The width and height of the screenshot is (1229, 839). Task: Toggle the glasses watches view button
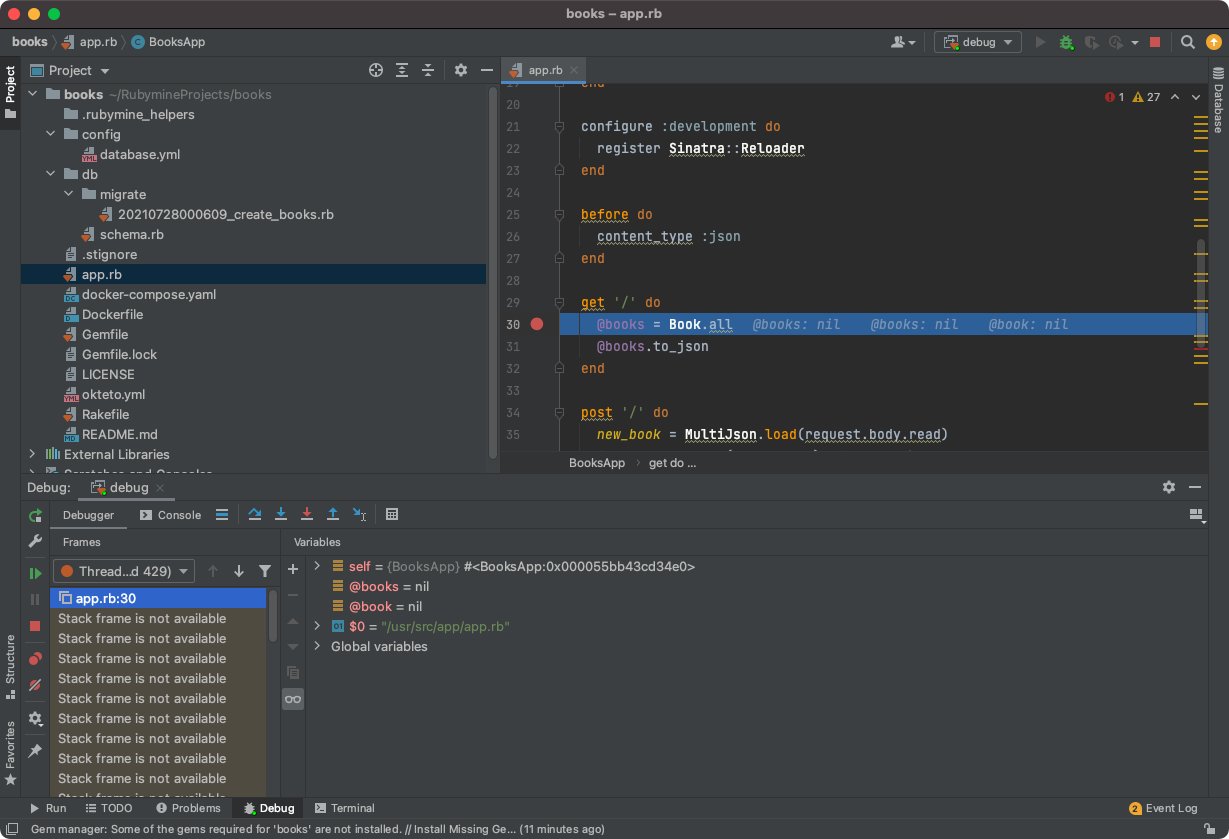293,699
